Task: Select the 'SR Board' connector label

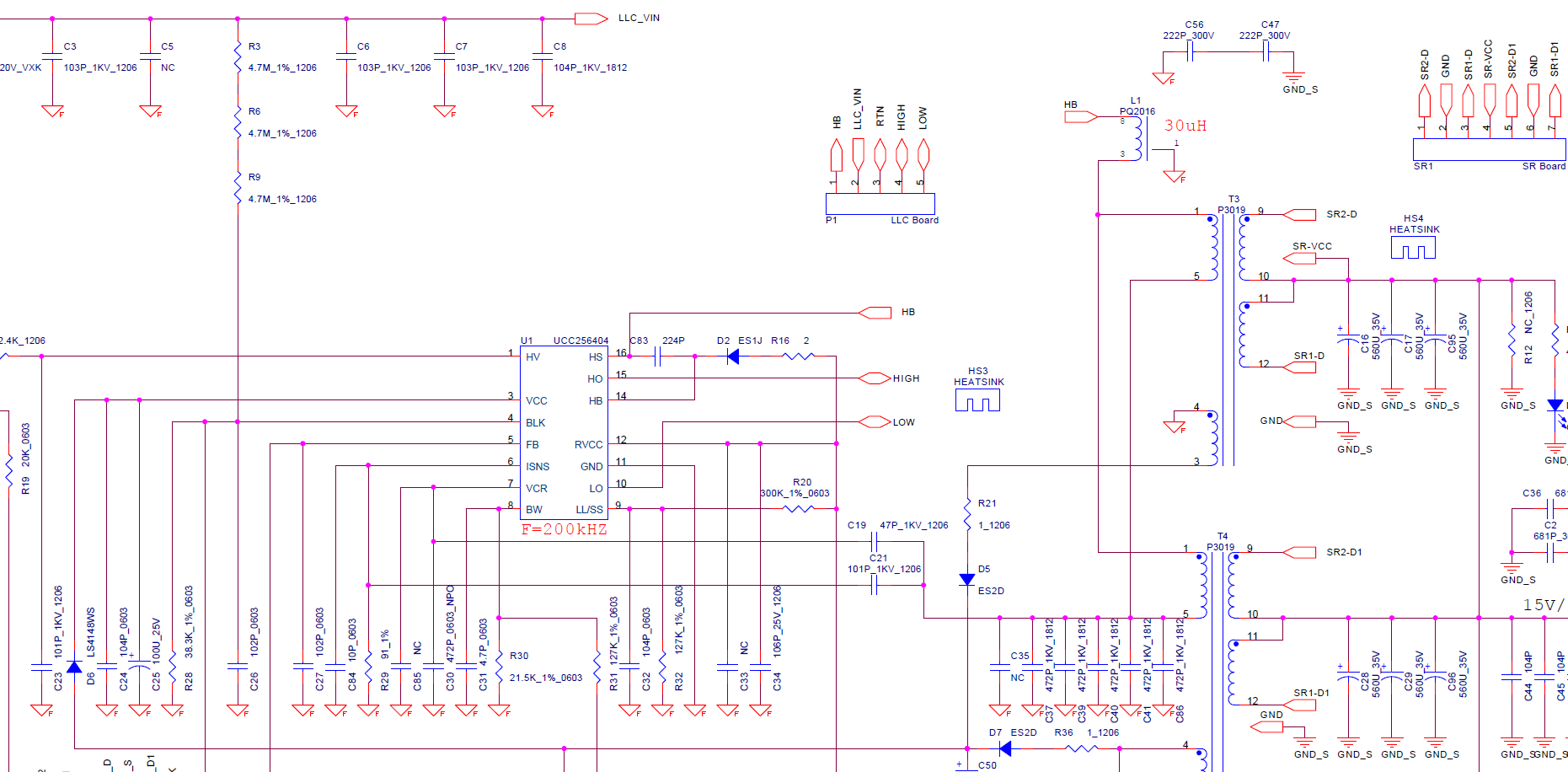Action: click(x=1544, y=166)
